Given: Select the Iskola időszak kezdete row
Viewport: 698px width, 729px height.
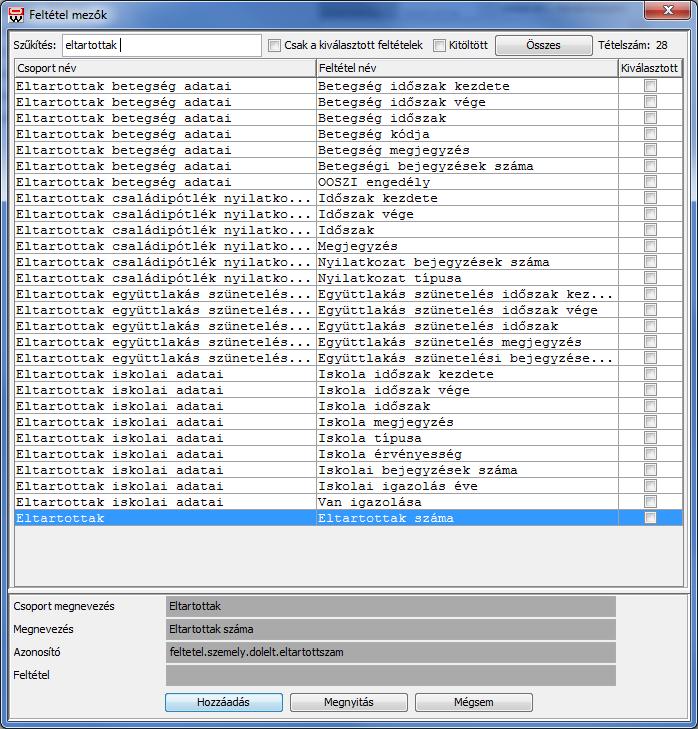Looking at the screenshot, I should tap(349, 374).
